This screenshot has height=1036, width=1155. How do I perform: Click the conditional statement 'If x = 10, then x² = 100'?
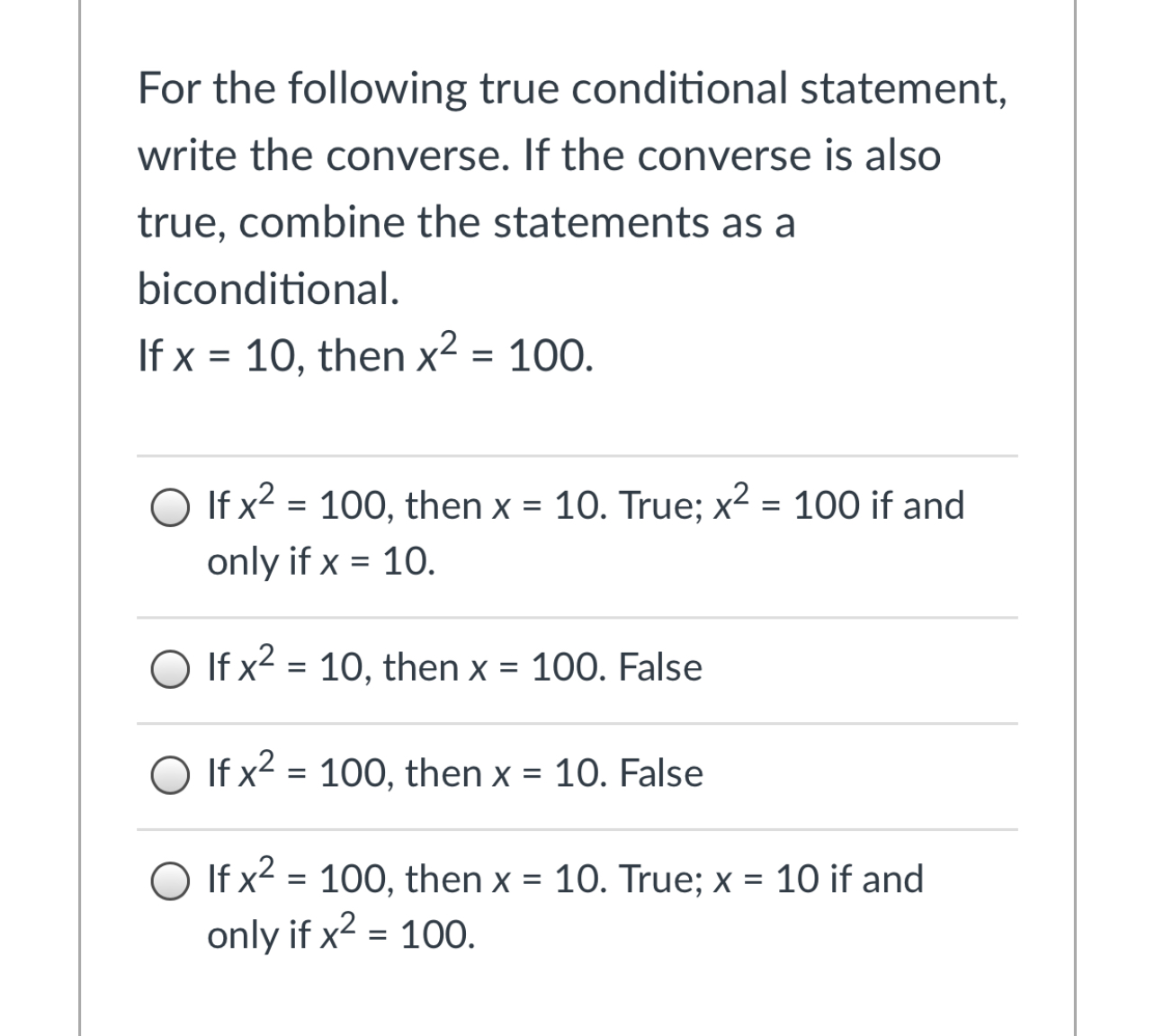(x=364, y=355)
